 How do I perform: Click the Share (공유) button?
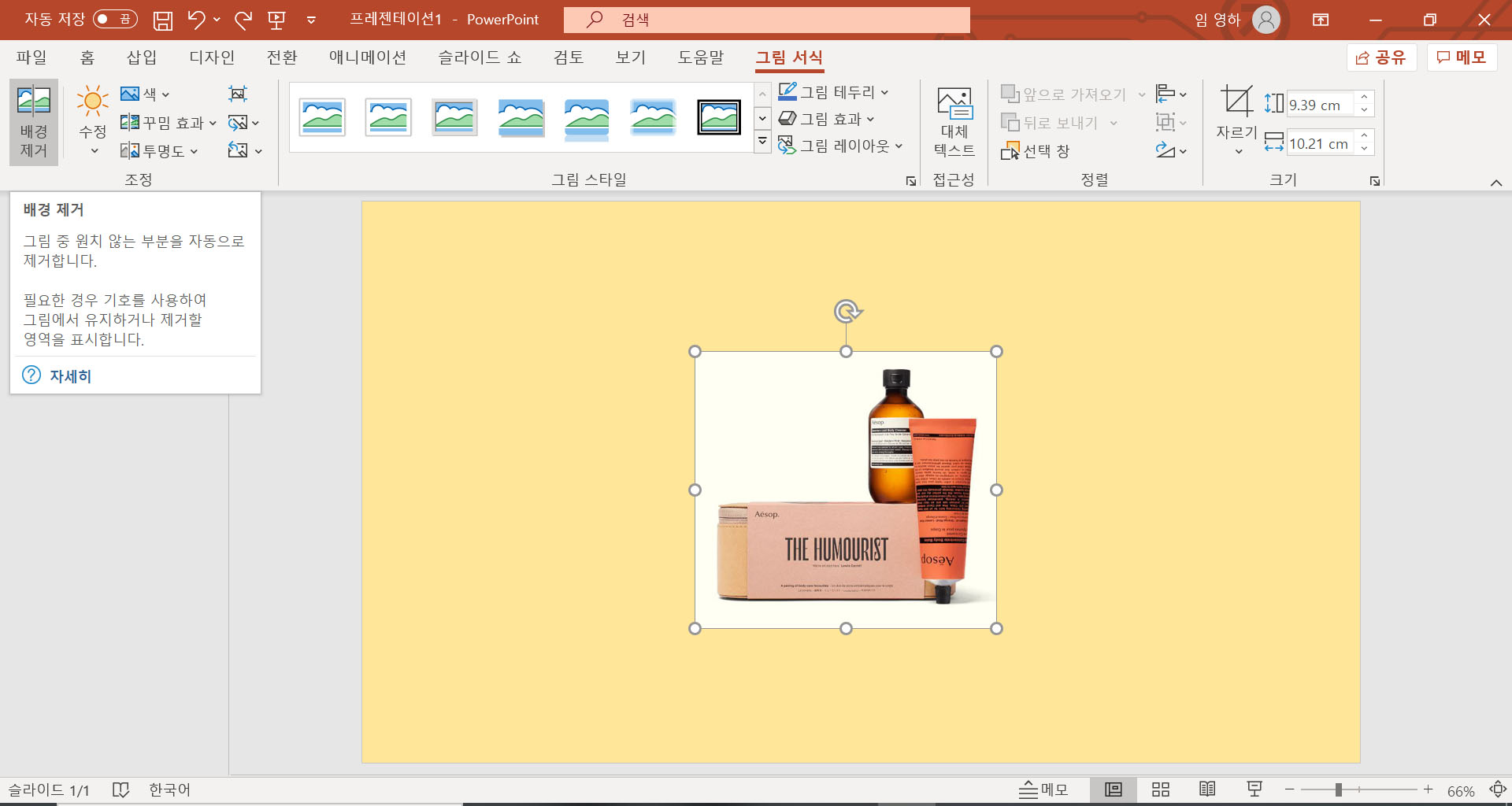click(x=1381, y=57)
